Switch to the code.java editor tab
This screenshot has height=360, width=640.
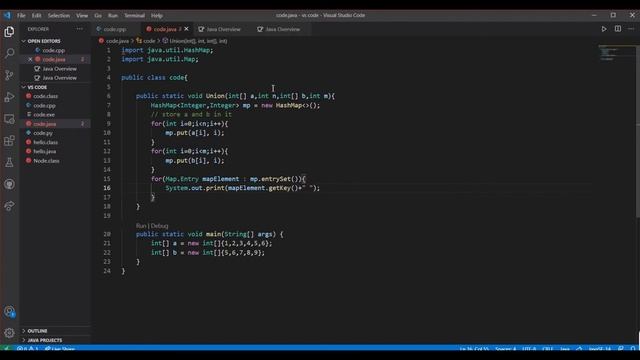coord(164,29)
